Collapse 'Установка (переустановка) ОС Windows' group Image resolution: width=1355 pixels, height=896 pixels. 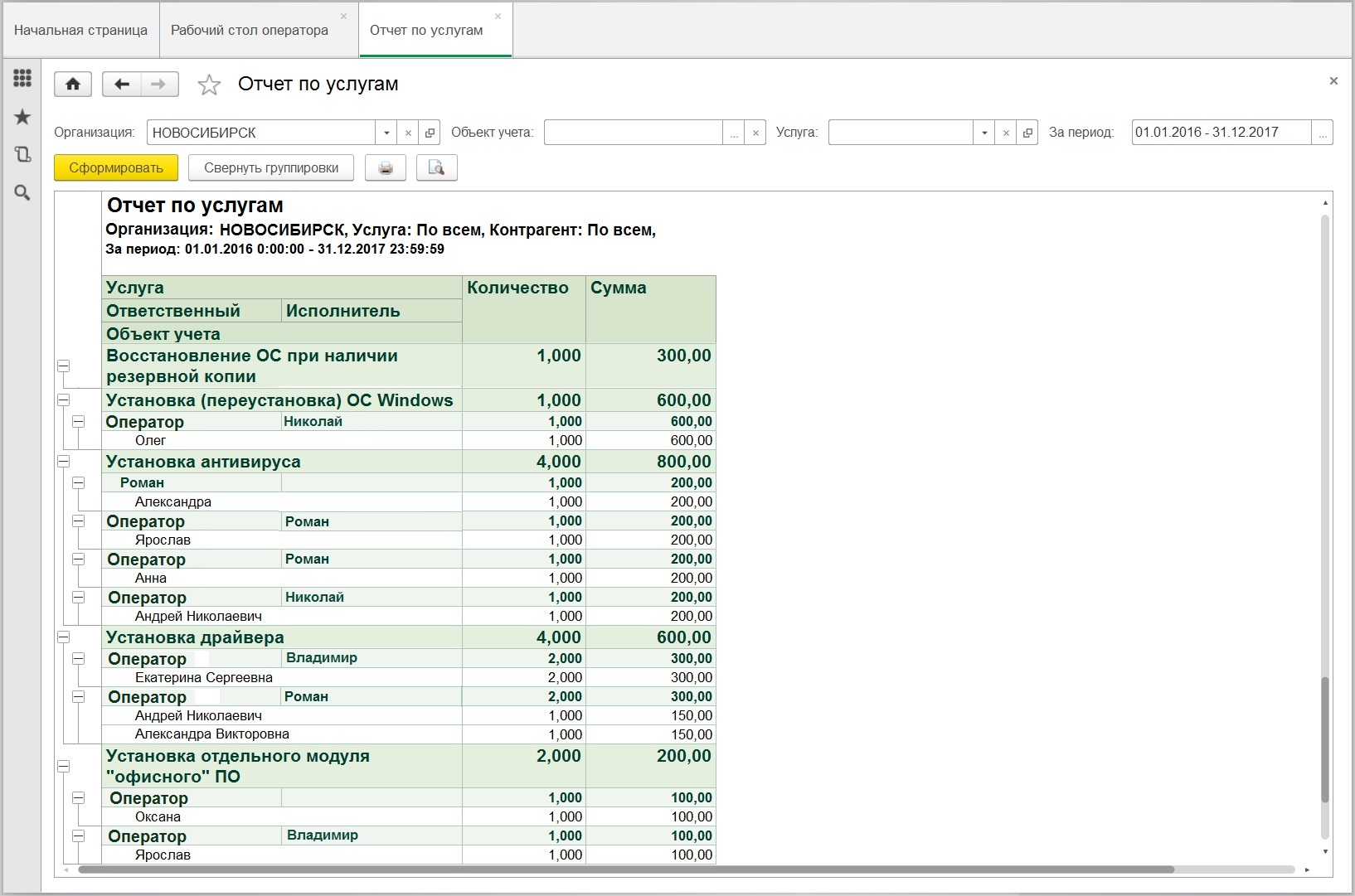tap(63, 400)
